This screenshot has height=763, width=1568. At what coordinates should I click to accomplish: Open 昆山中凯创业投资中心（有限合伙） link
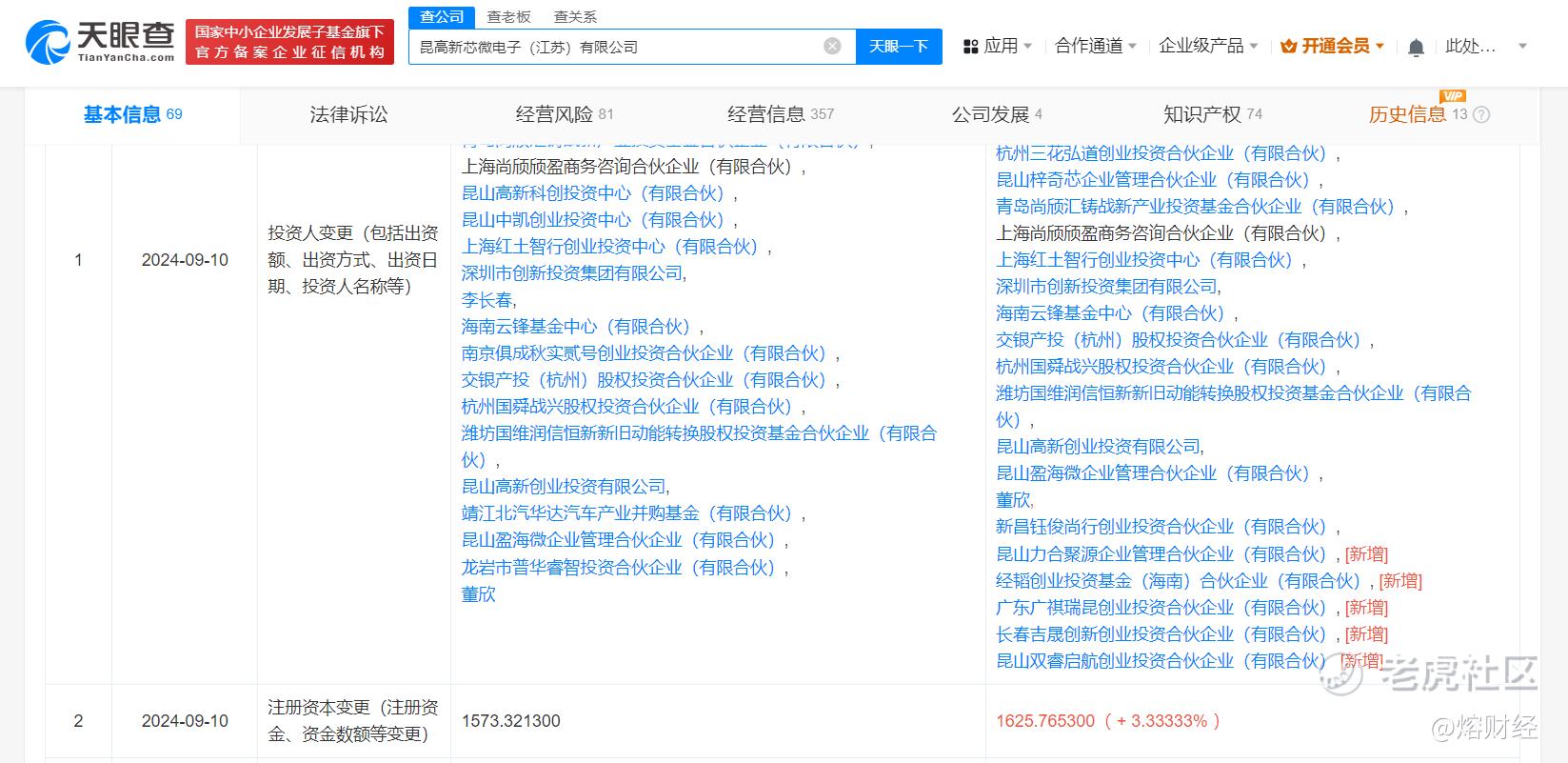[593, 220]
